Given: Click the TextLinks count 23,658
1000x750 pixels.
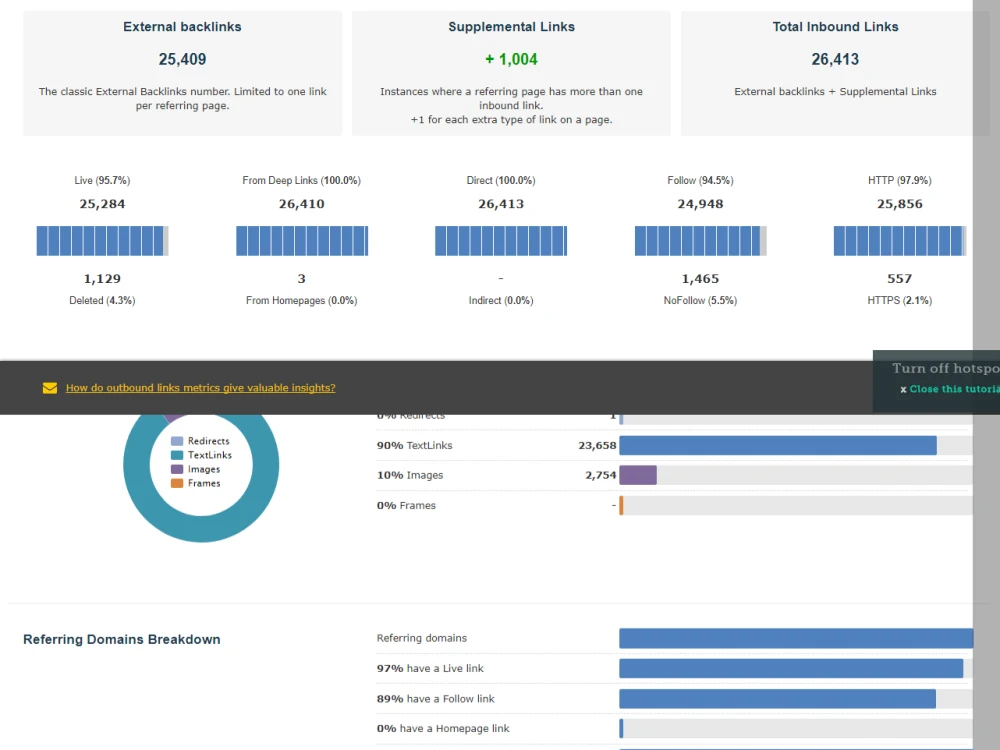Looking at the screenshot, I should (597, 445).
